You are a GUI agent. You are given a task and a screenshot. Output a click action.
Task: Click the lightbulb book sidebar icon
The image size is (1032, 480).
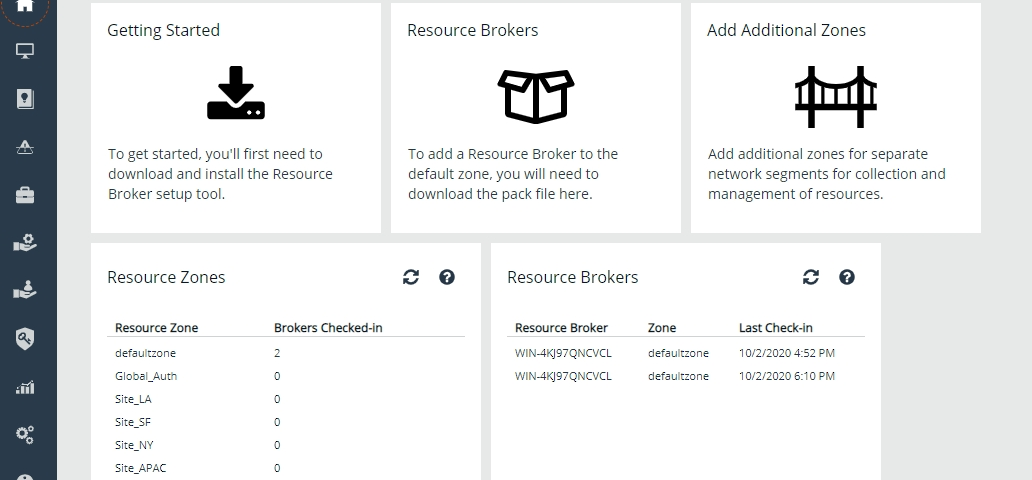tap(25, 99)
